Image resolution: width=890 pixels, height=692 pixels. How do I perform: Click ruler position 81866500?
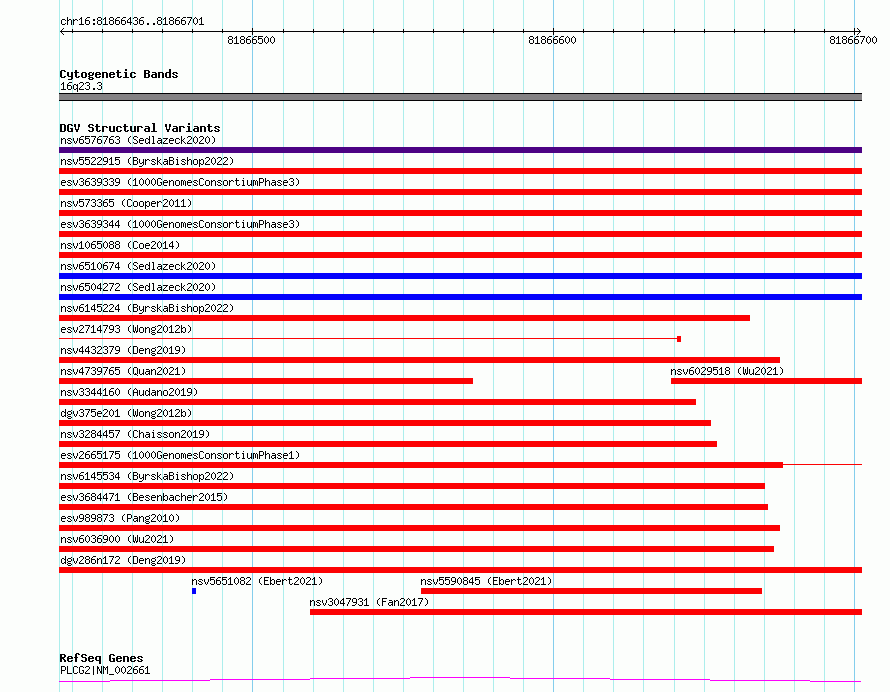(x=251, y=40)
